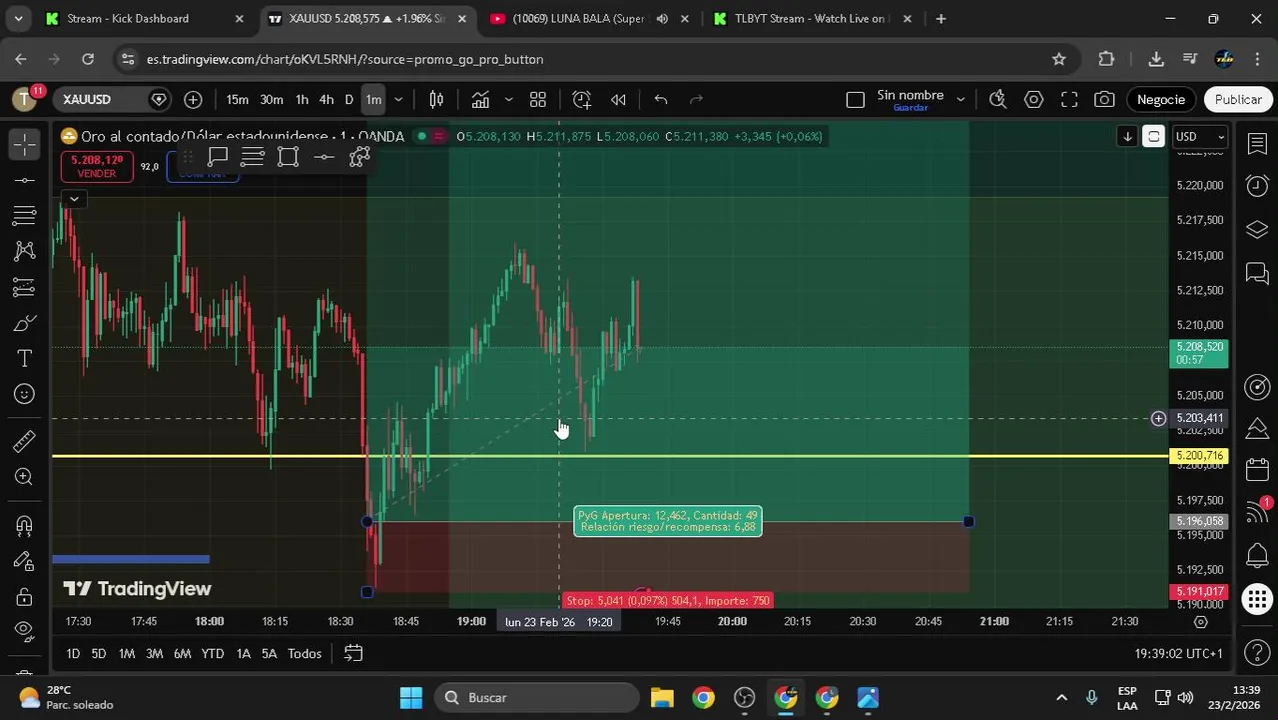This screenshot has width=1278, height=720.
Task: Switch to the 1h timeframe
Action: coord(301,99)
